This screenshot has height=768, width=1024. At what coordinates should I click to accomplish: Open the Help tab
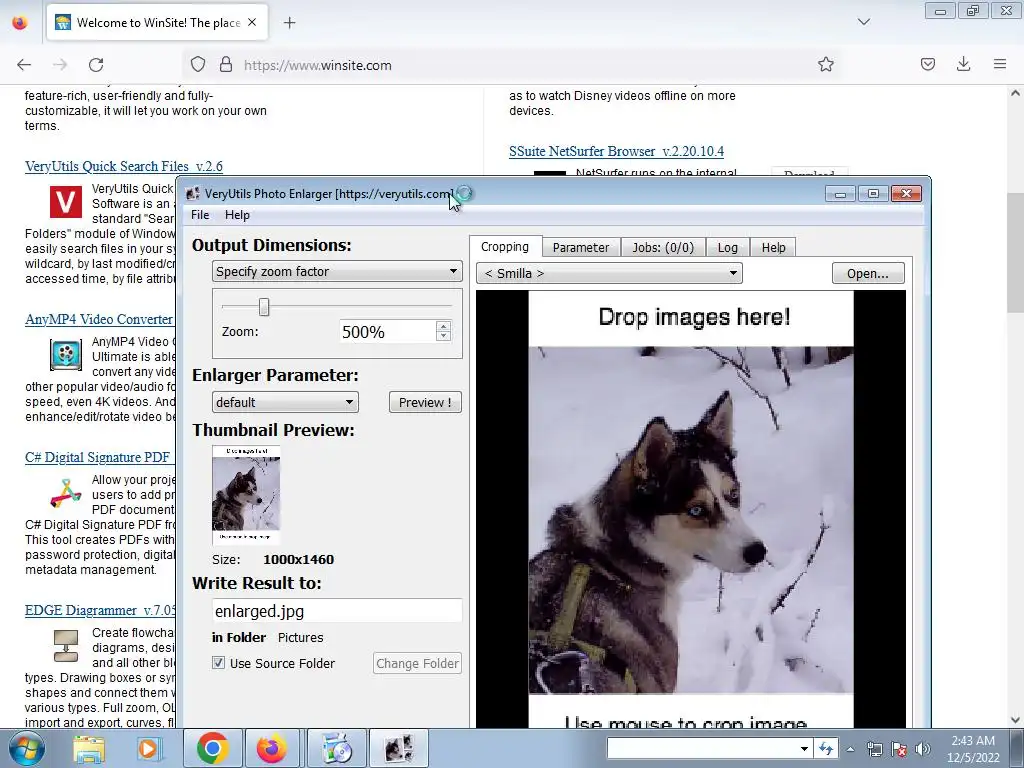pos(773,248)
